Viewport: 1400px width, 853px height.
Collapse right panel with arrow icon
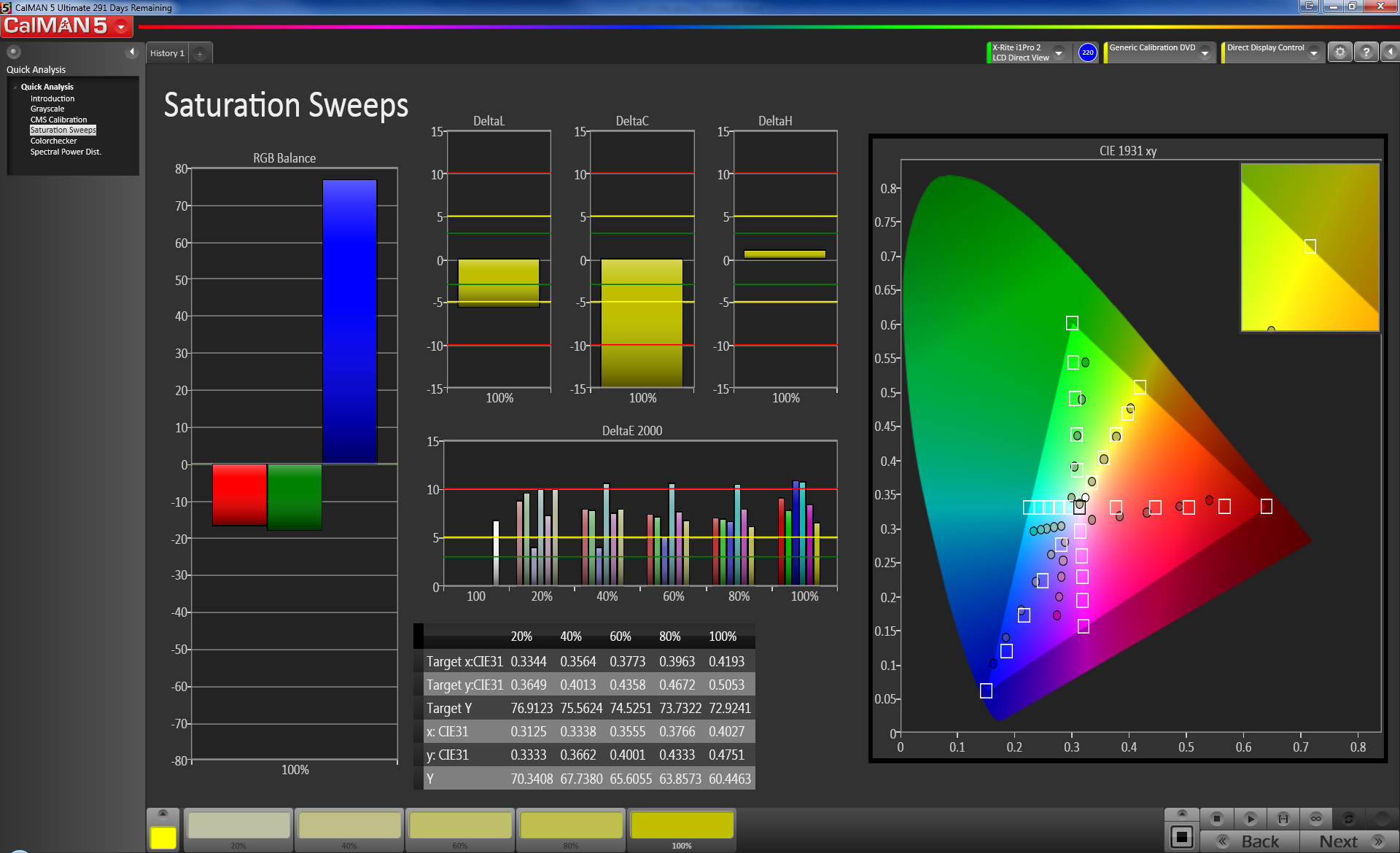click(1391, 52)
